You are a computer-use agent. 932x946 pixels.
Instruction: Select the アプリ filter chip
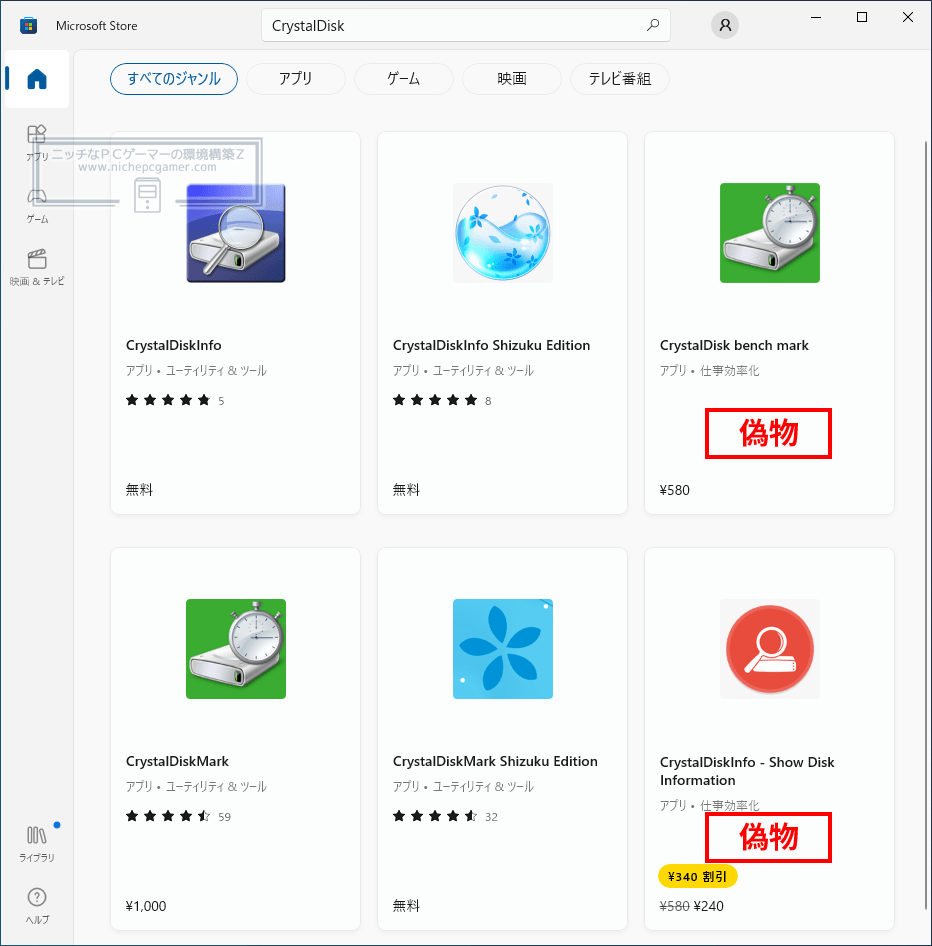point(296,79)
